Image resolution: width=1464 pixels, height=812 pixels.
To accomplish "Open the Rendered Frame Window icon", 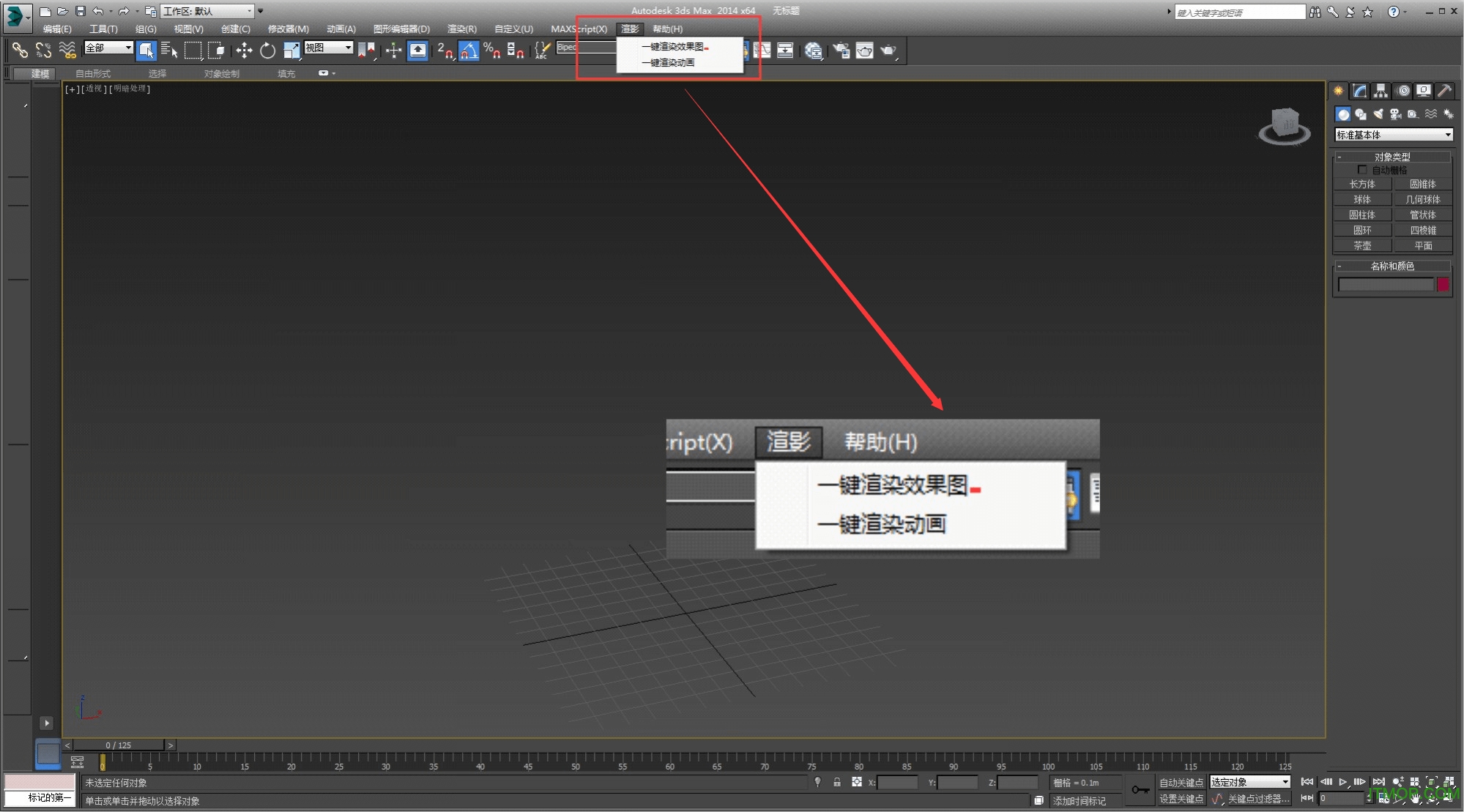I will click(x=865, y=50).
